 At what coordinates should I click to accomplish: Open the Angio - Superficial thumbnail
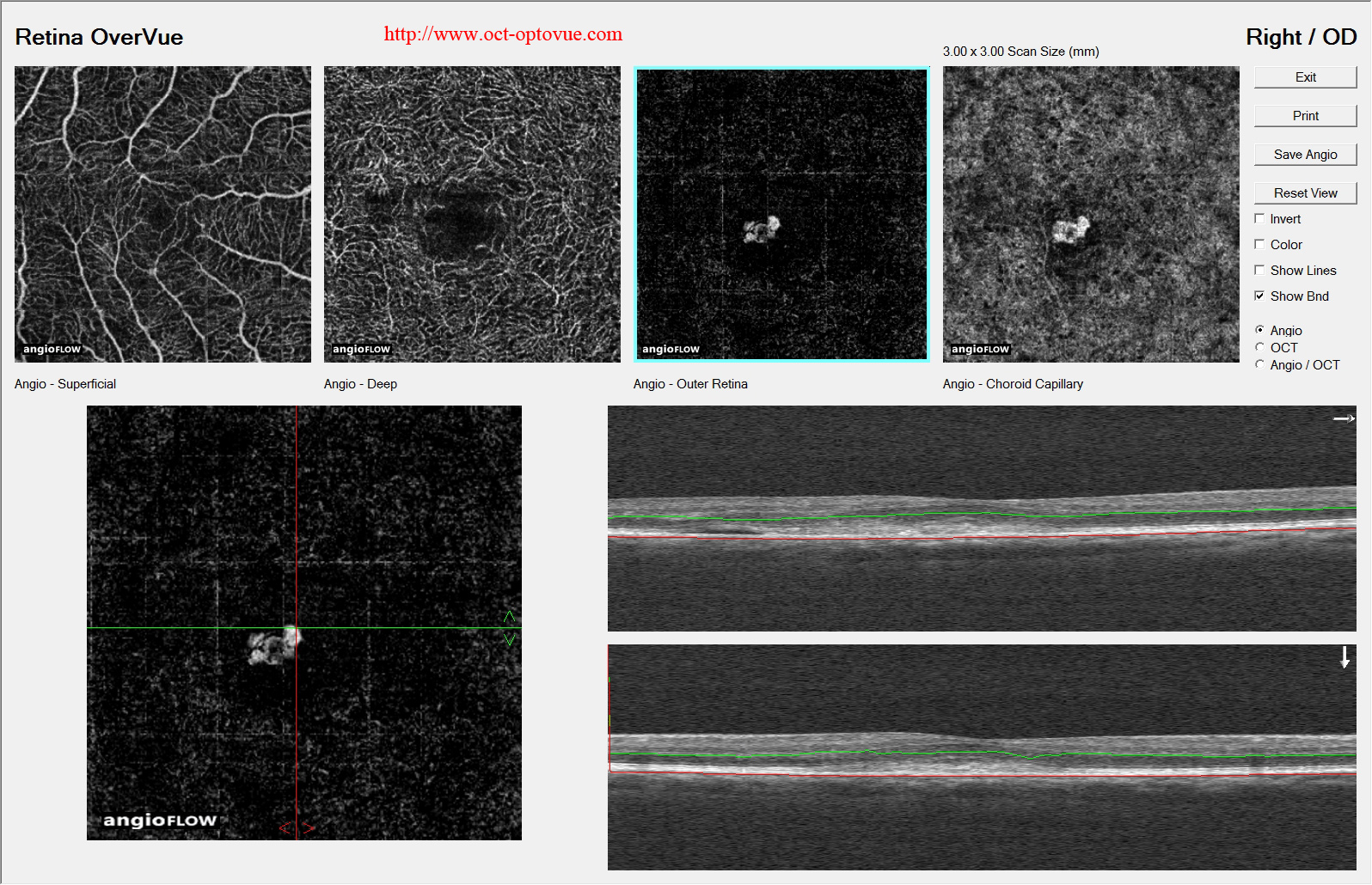[162, 214]
